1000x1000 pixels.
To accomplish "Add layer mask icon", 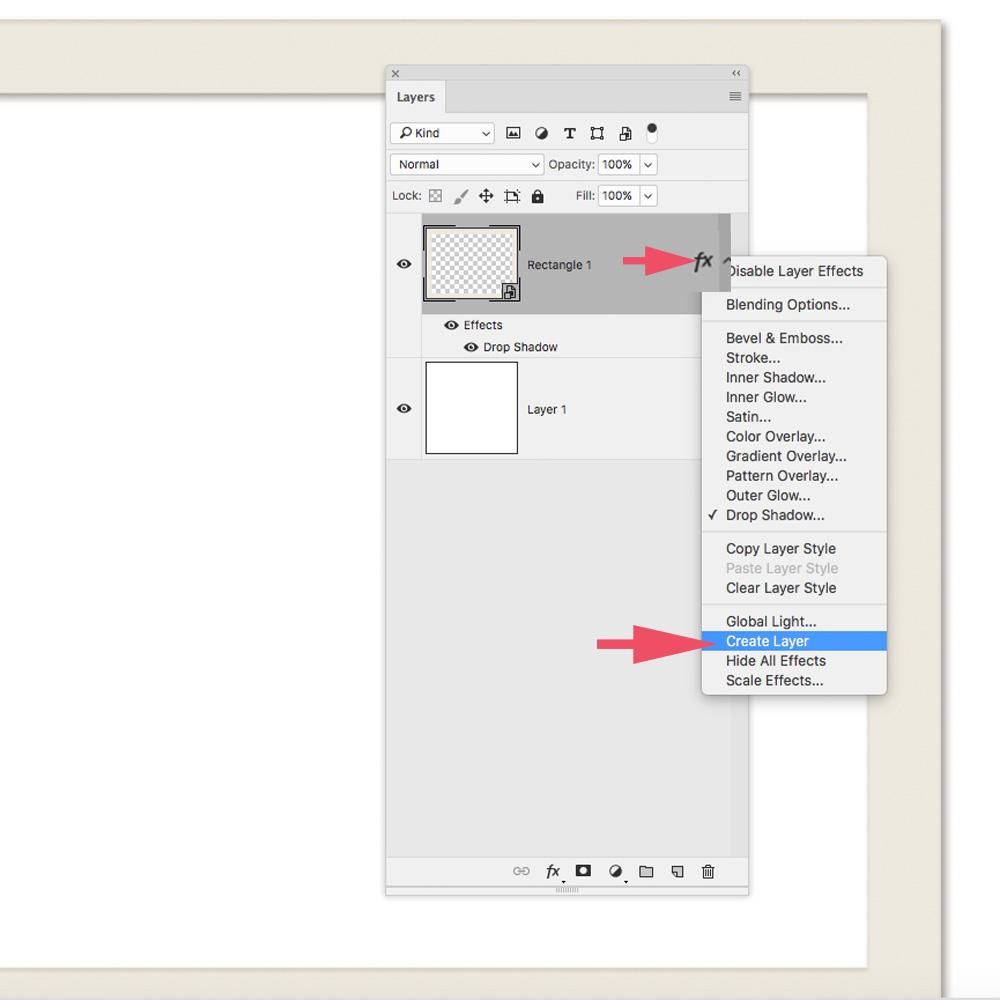I will point(583,871).
